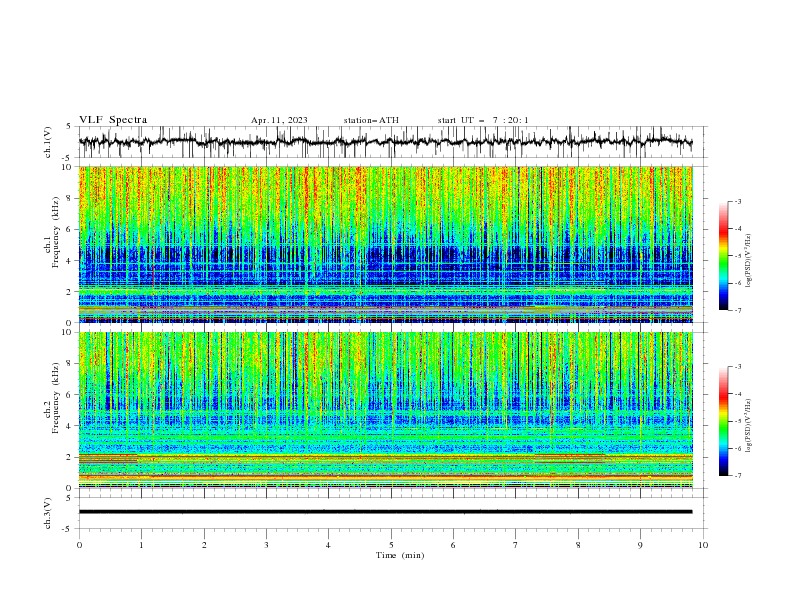Select the date "Apr. 11, 2023"
Image resolution: width=792 pixels, height=612 pixels.
tap(279, 120)
